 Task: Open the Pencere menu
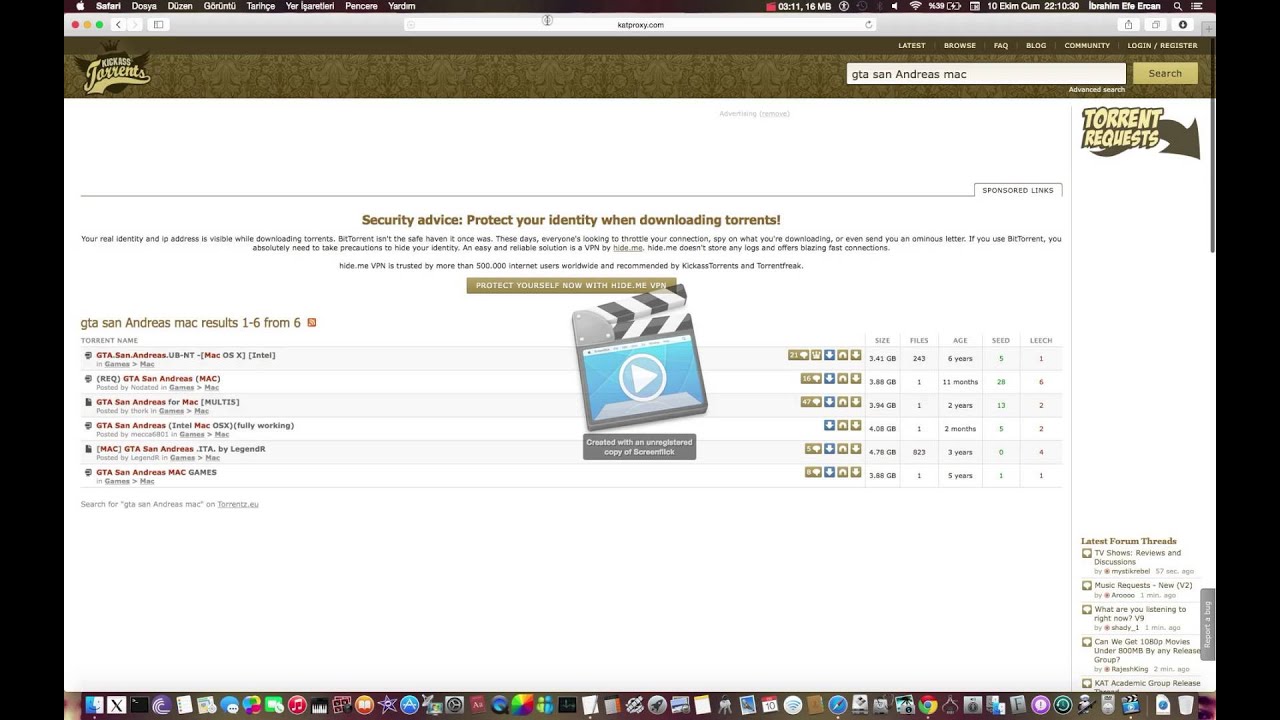point(361,6)
